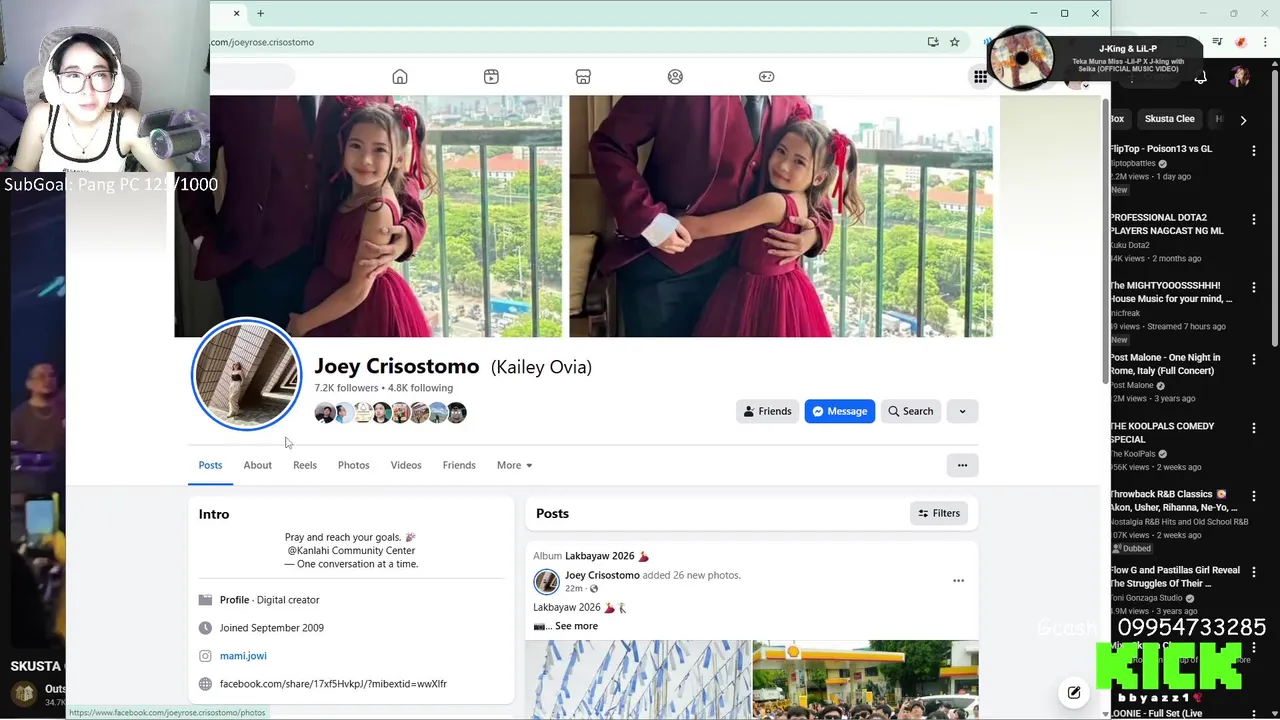Click the 4.8K following text
The width and height of the screenshot is (1280, 720).
click(x=420, y=388)
